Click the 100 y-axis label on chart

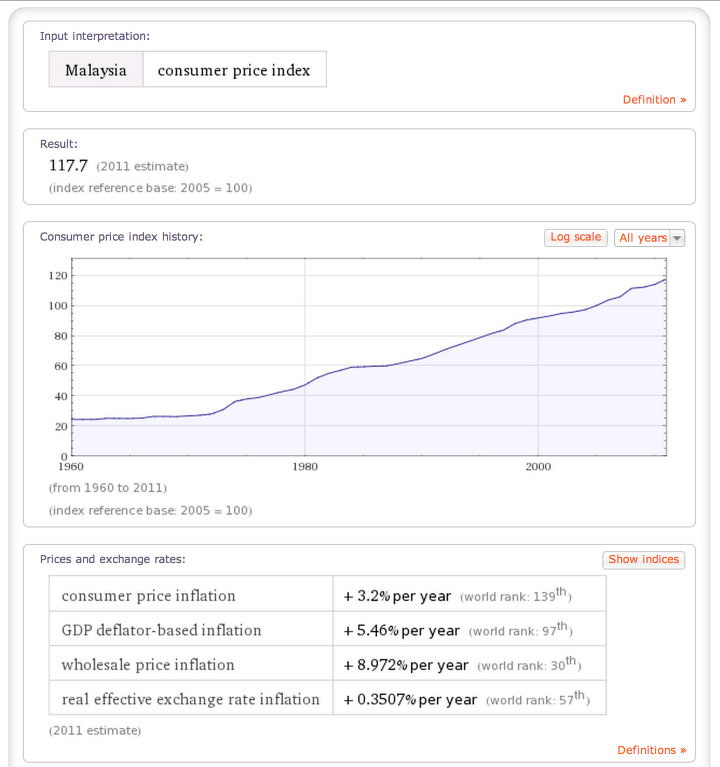(x=58, y=306)
